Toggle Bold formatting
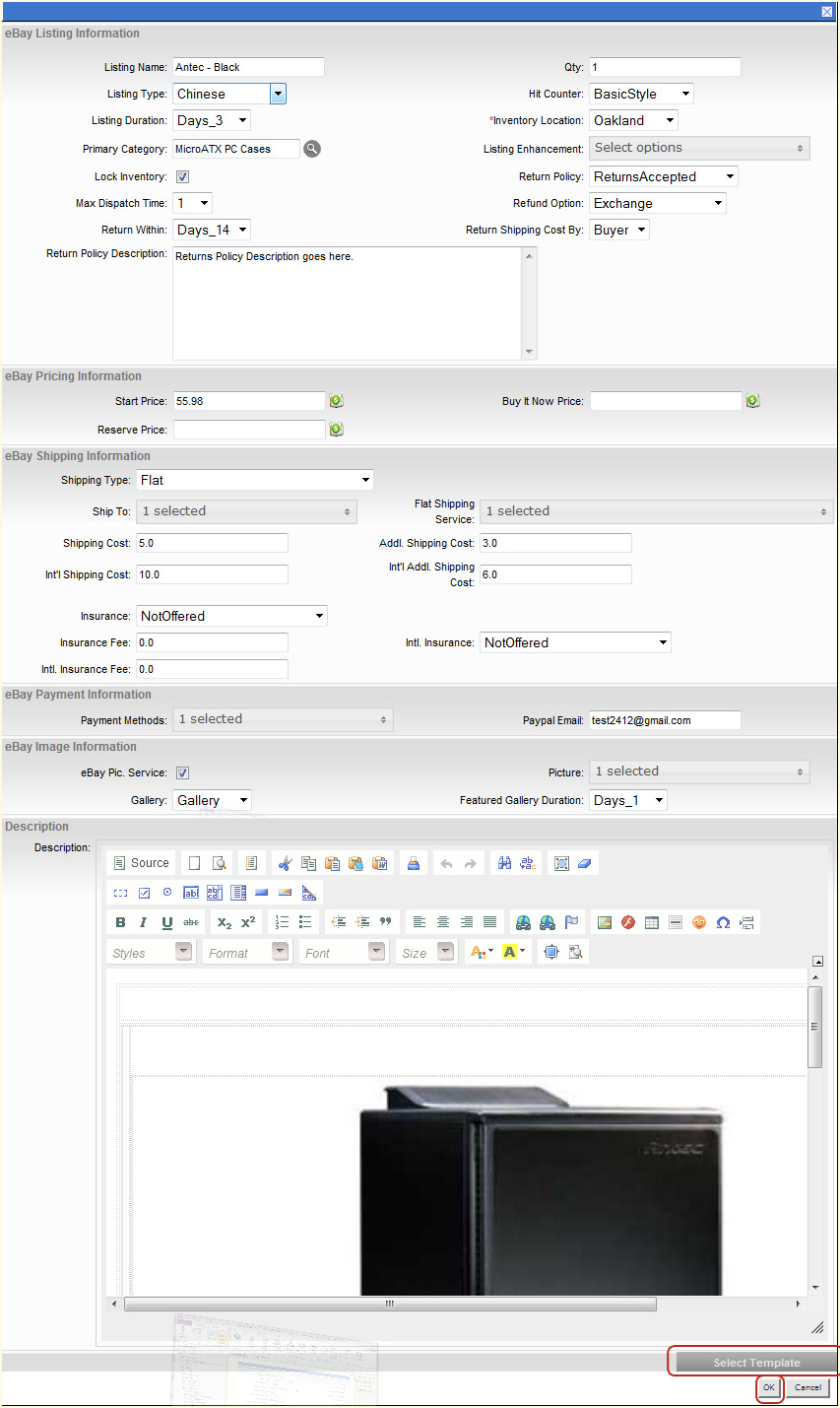 tap(120, 922)
